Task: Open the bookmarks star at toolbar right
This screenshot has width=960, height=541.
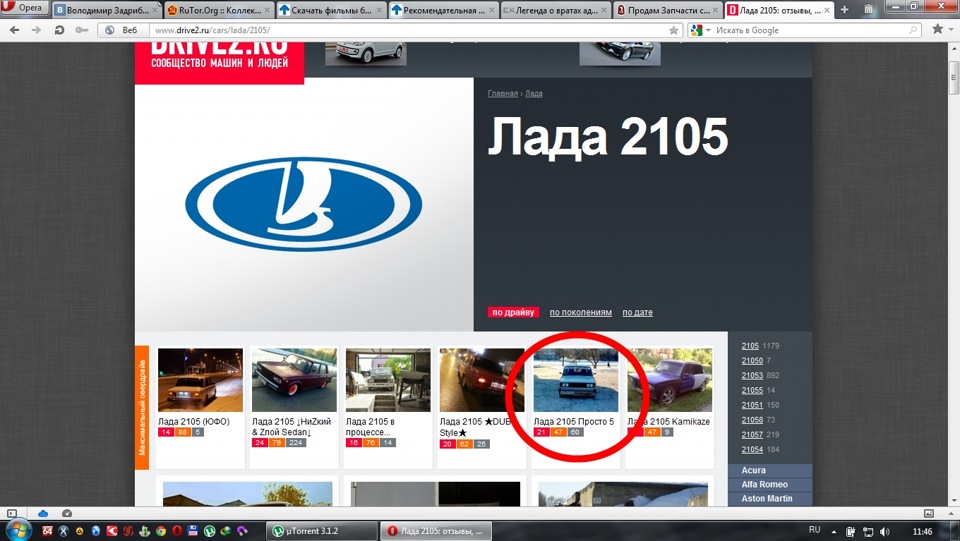Action: (937, 29)
